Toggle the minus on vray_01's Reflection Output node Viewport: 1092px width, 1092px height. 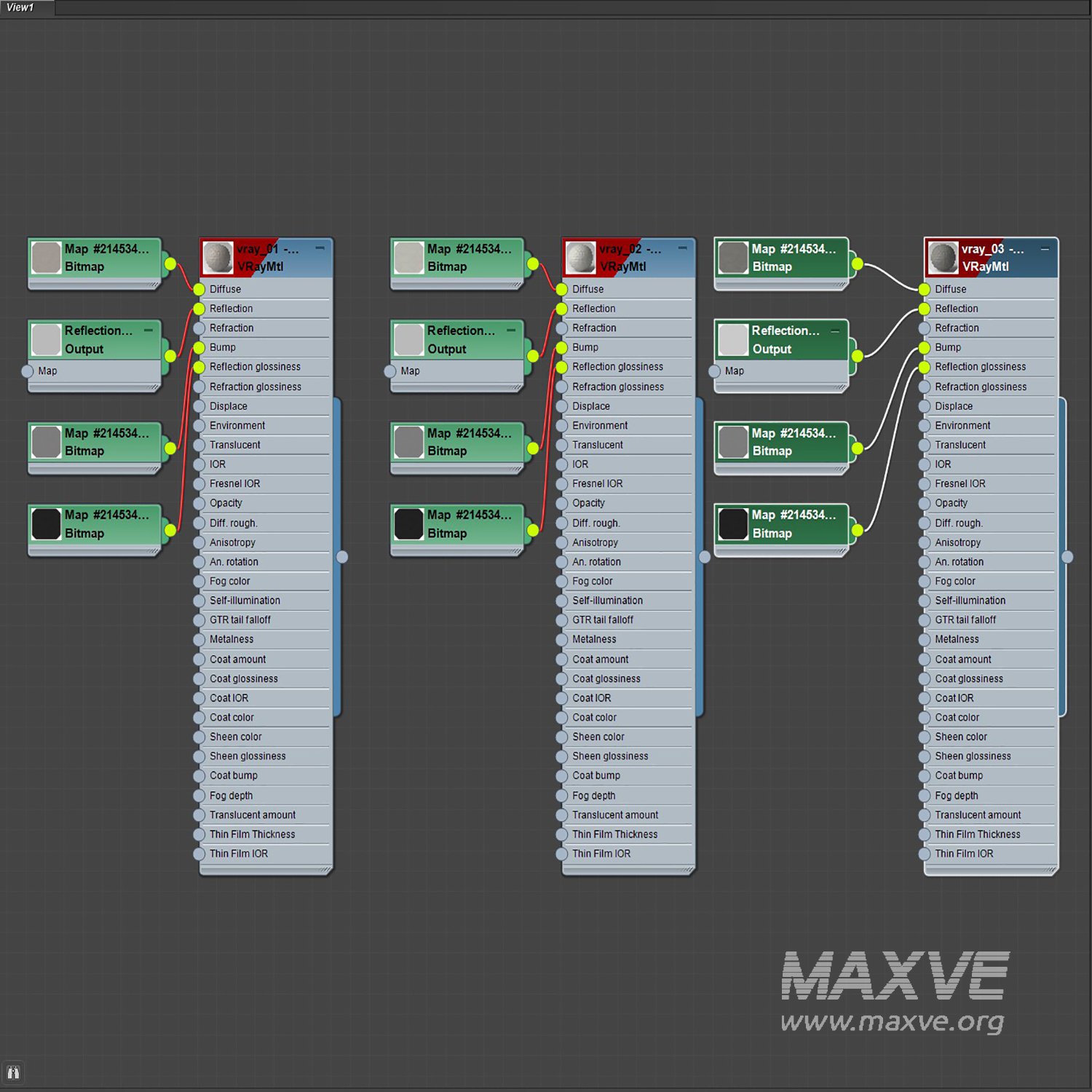149,331
